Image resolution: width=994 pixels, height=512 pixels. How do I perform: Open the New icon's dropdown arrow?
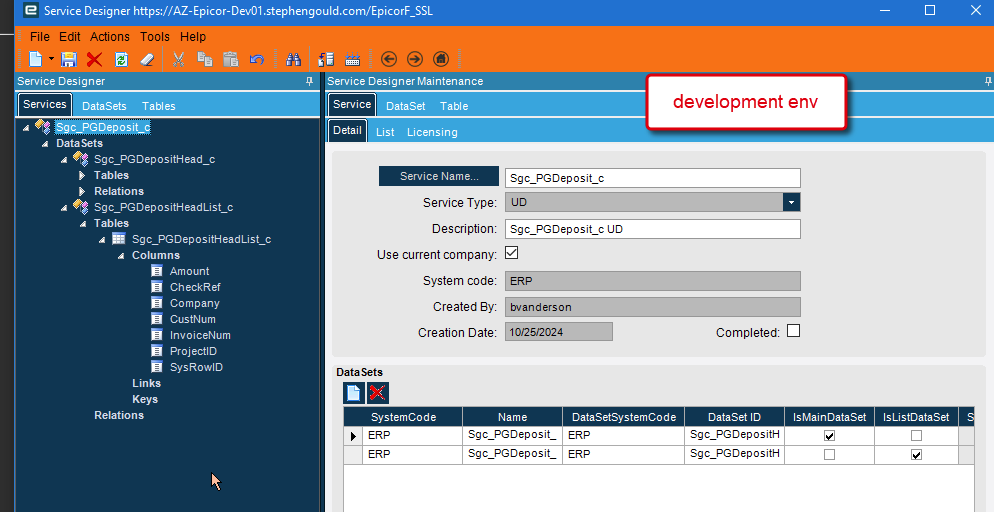51,60
